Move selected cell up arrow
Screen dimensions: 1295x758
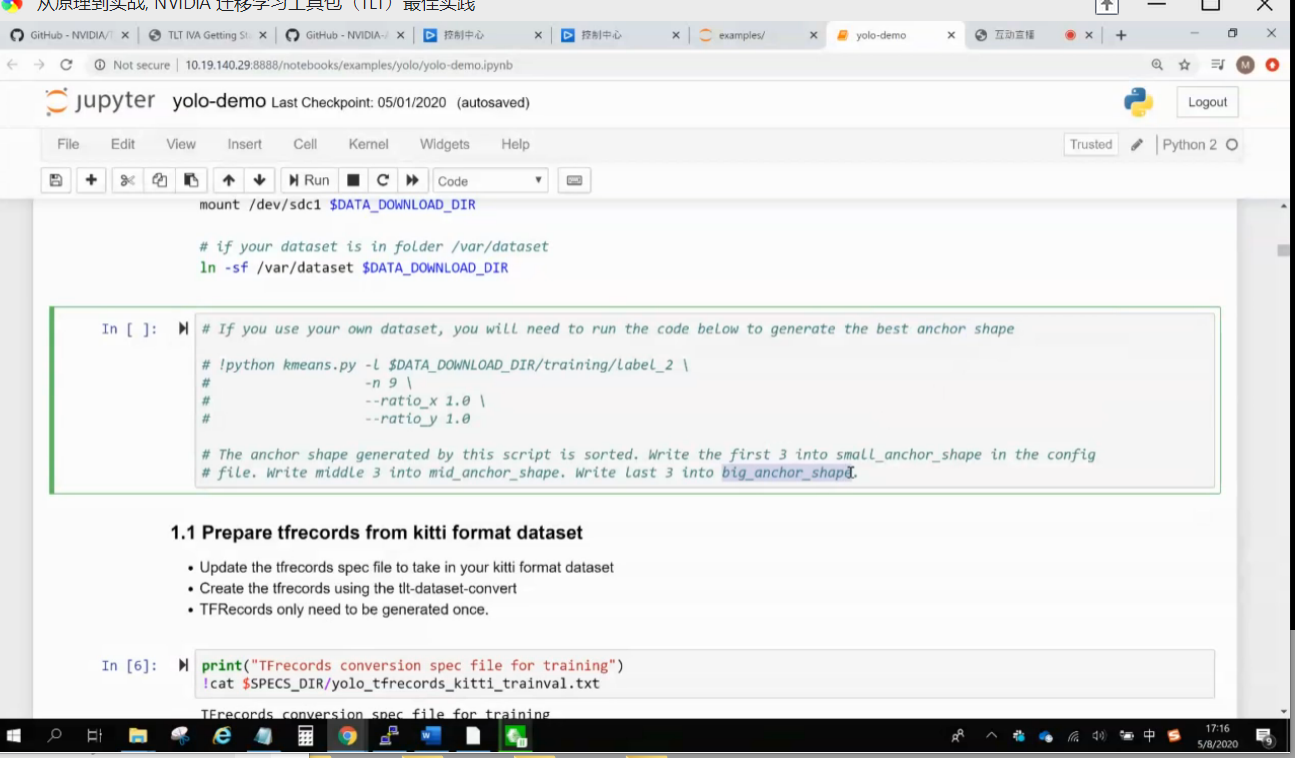[229, 181]
